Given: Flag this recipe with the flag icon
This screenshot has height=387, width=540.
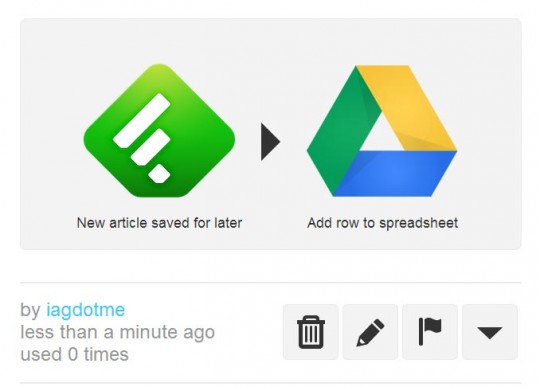Looking at the screenshot, I should [430, 332].
